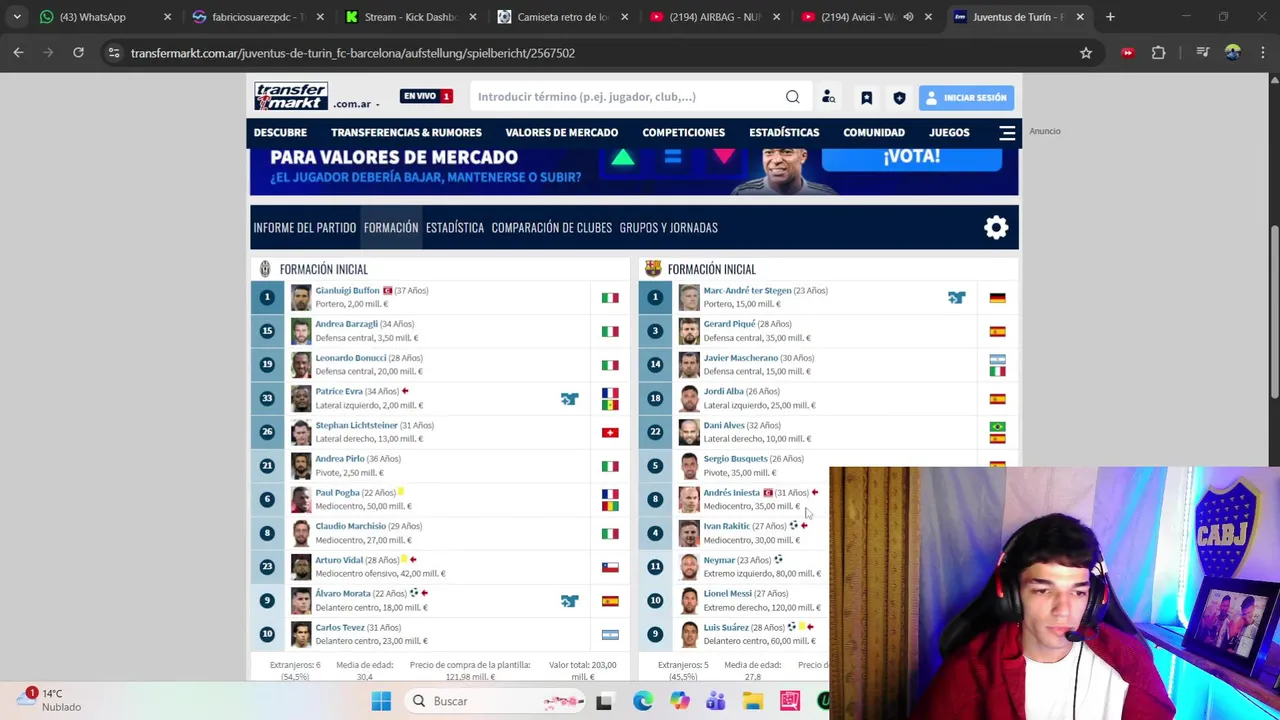1280x720 pixels.
Task: Open GRUPOS Y JORNADAS tab
Action: coord(668,227)
